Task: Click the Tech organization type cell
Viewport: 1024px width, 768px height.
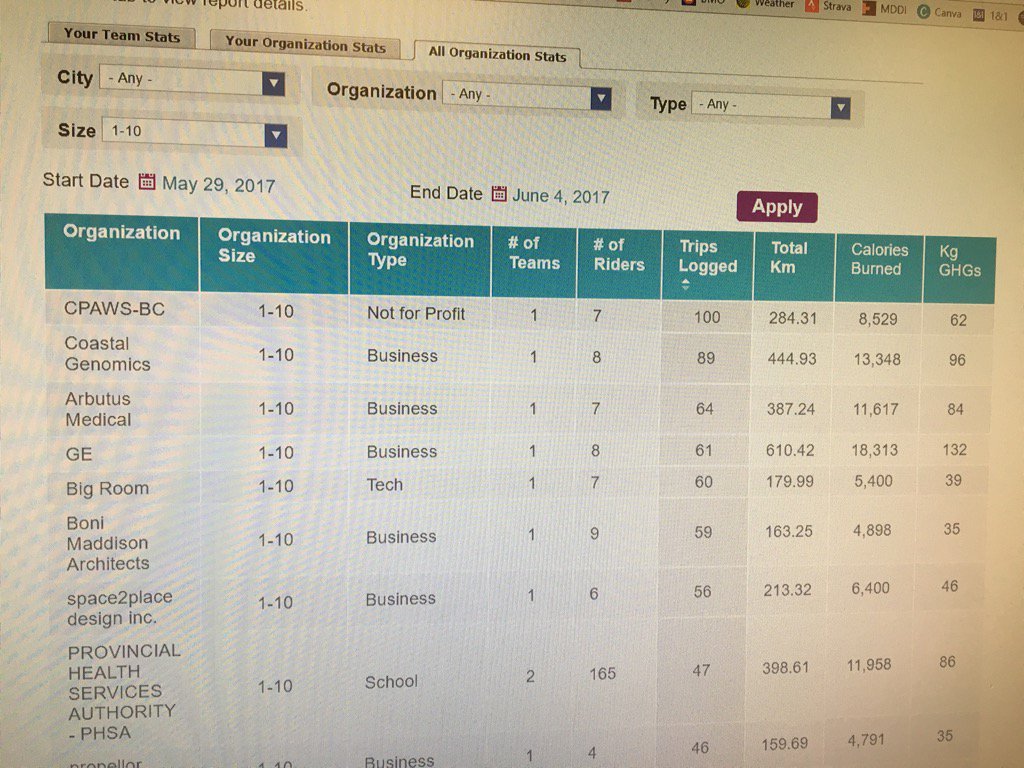Action: (385, 485)
